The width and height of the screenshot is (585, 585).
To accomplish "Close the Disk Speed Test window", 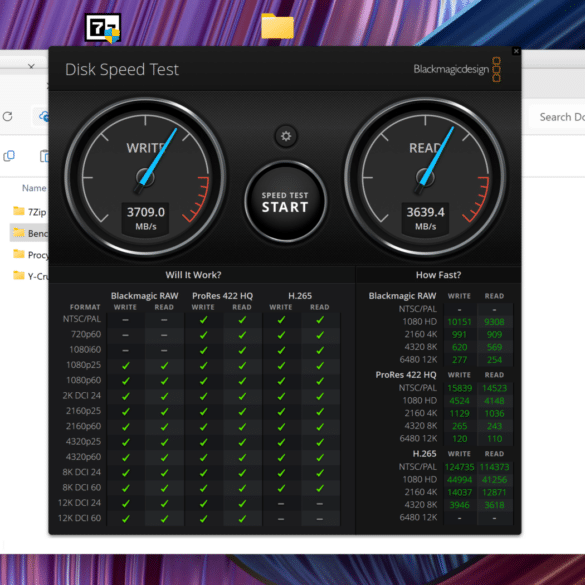I will pyautogui.click(x=516, y=51).
